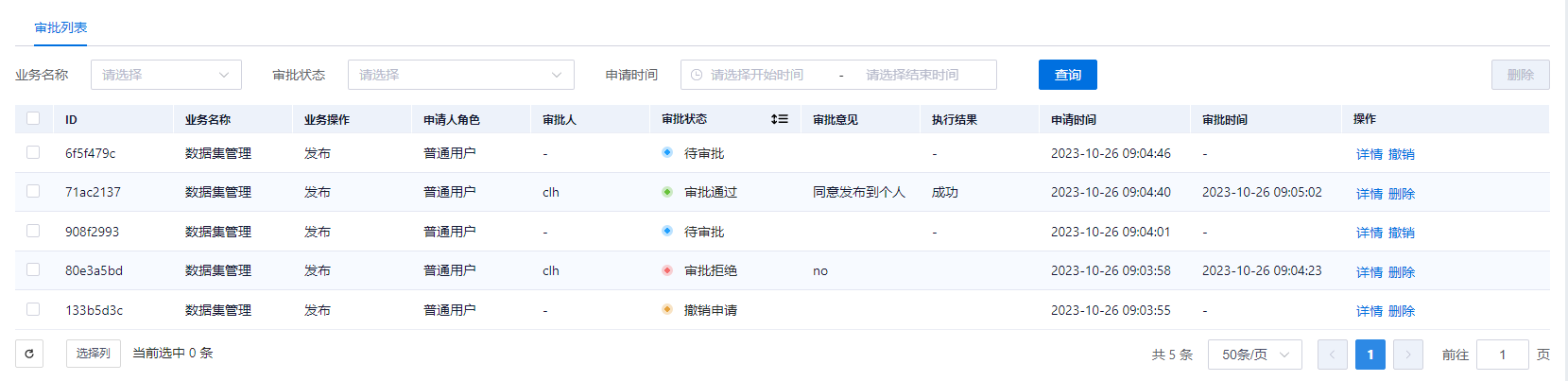Click 撤销 for row 6f5f479c
Viewport: 1568px width, 381px height.
click(x=1401, y=154)
